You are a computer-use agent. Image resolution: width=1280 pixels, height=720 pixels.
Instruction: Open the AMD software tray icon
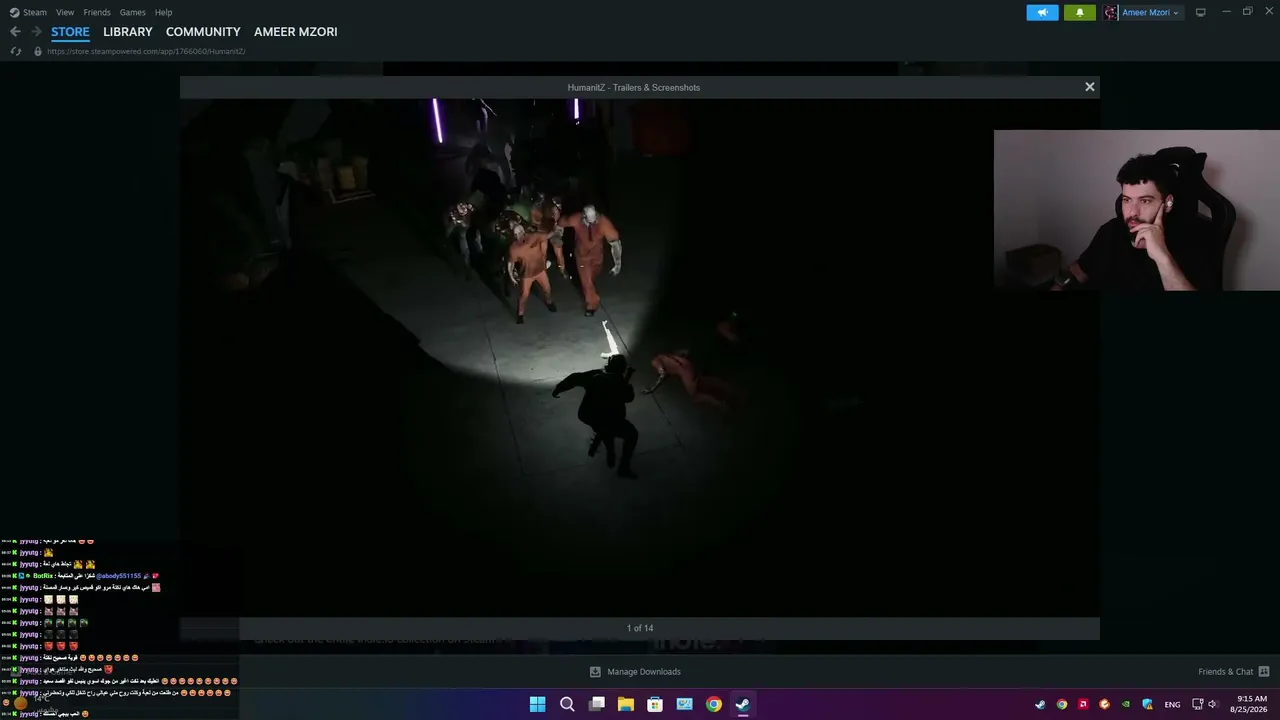(x=1083, y=704)
